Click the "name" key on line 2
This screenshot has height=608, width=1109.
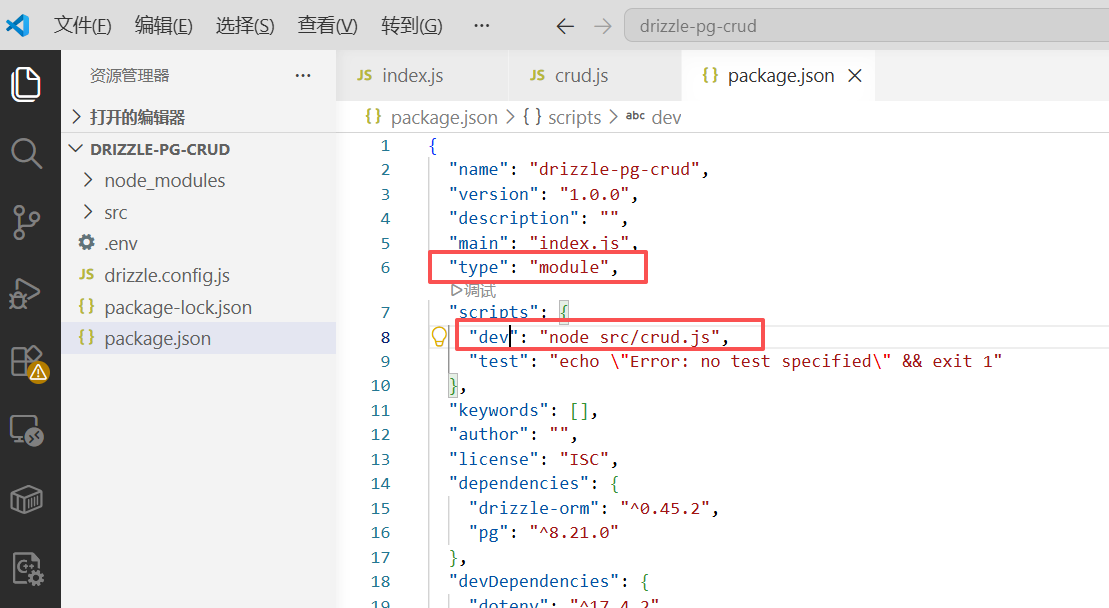point(479,170)
